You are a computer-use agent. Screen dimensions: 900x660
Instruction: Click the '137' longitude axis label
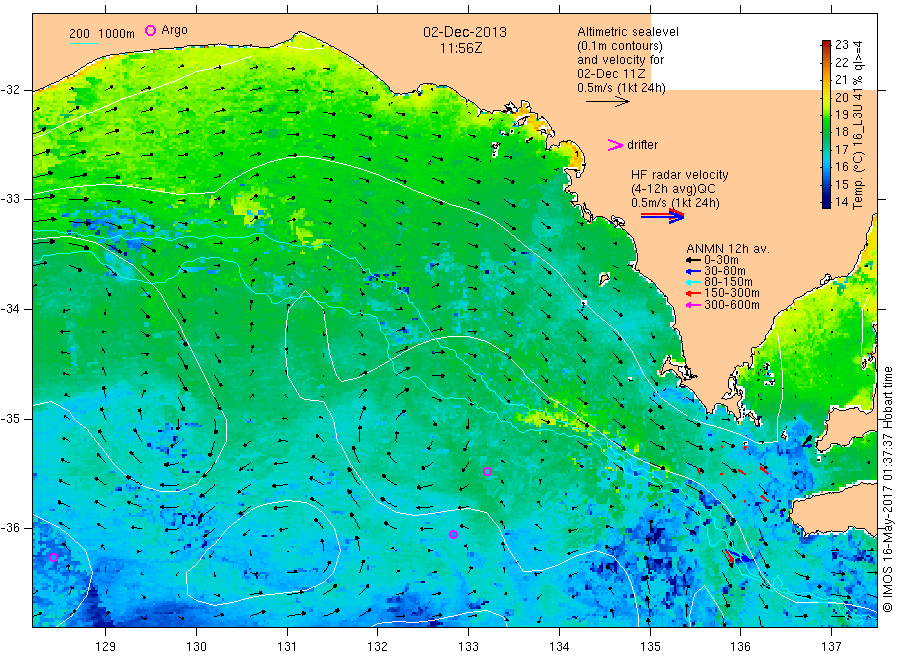(x=831, y=647)
